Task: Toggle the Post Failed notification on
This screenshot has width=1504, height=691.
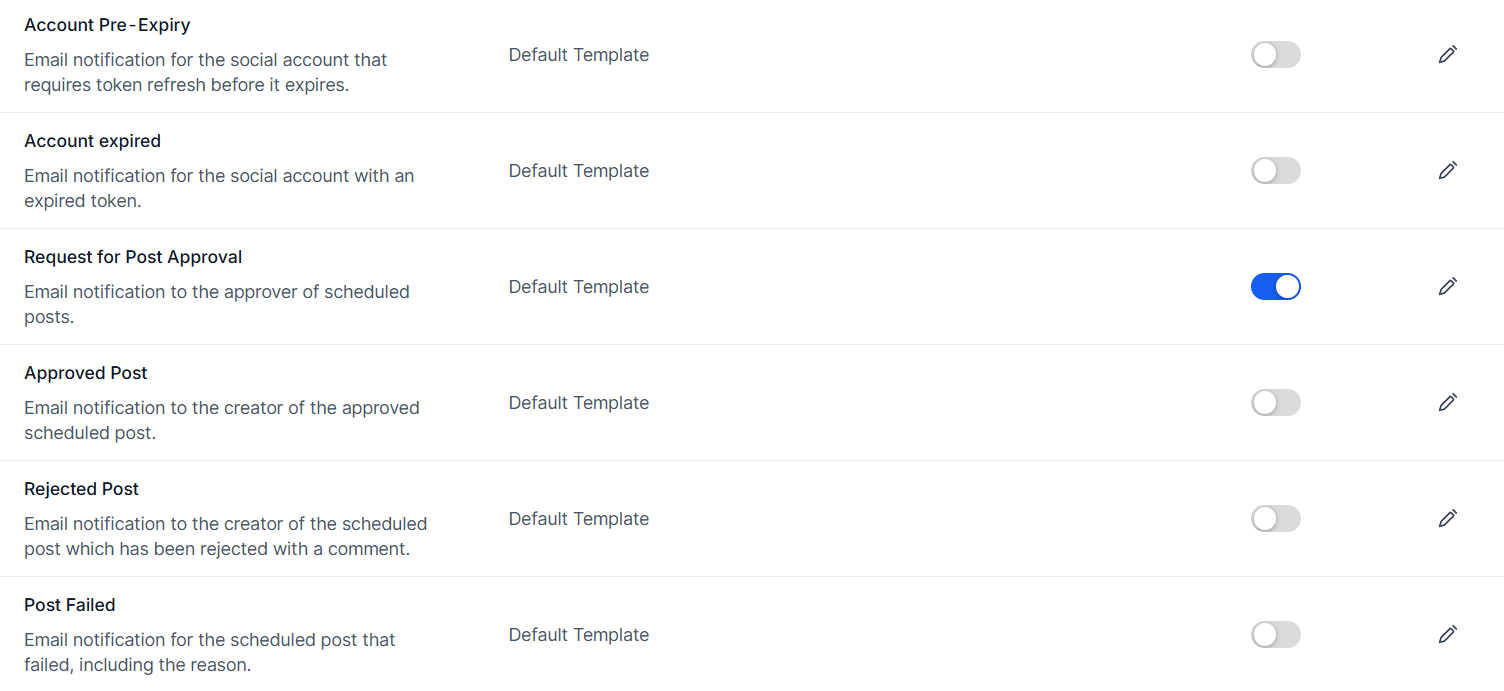Action: pyautogui.click(x=1275, y=635)
